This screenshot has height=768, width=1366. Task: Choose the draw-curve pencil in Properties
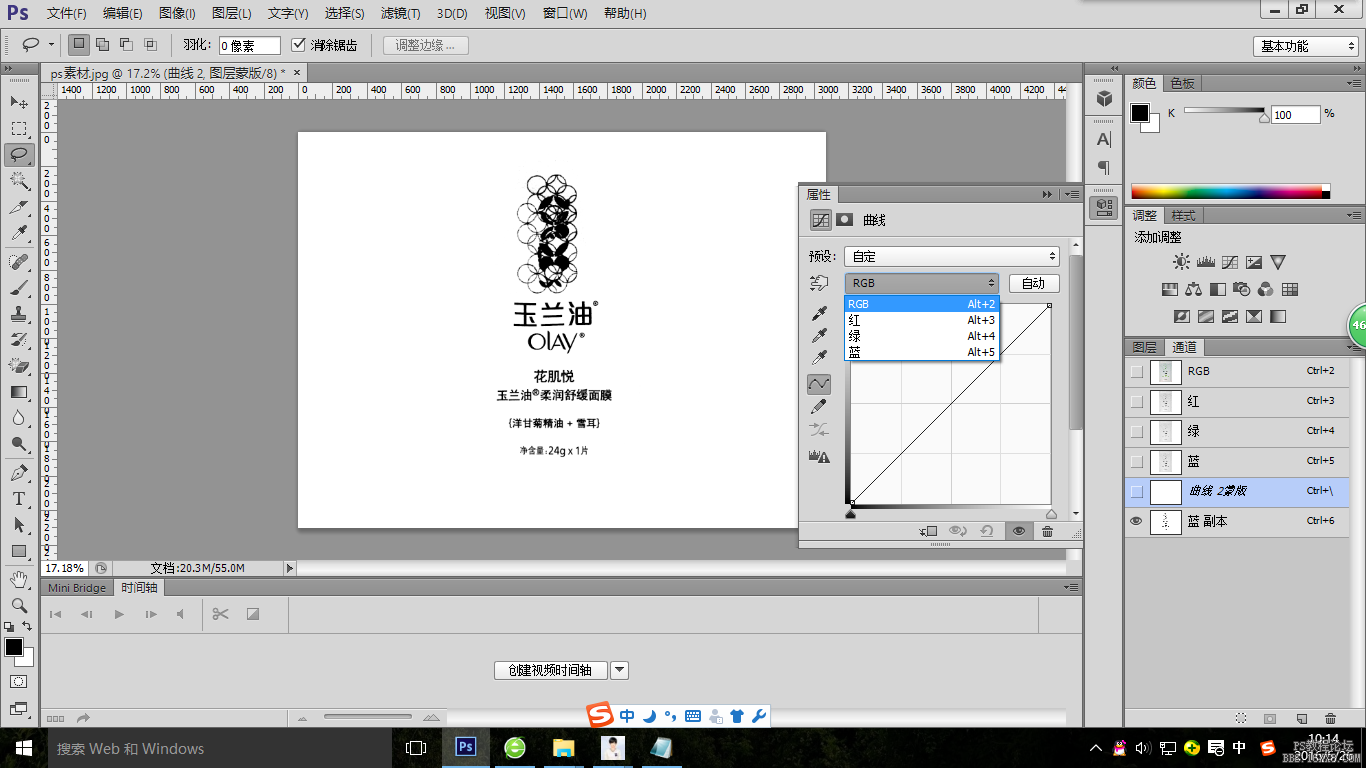tap(819, 407)
